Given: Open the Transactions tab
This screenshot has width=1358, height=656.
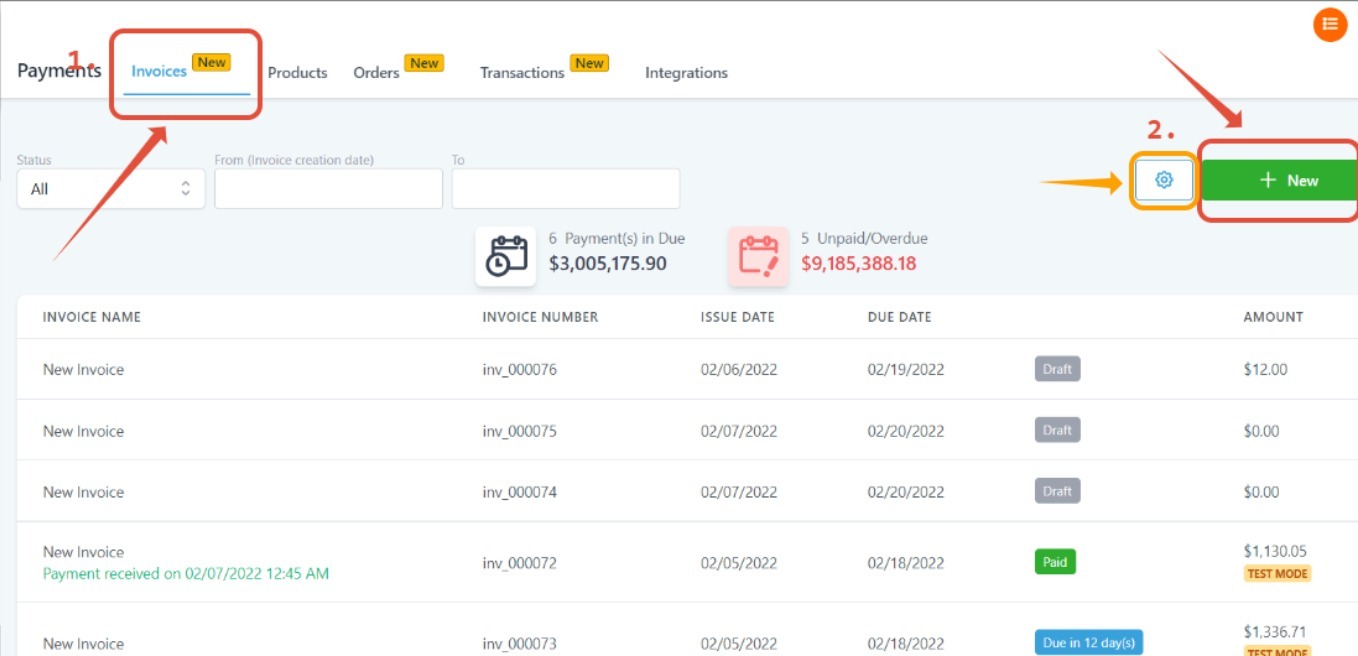Looking at the screenshot, I should [x=522, y=73].
